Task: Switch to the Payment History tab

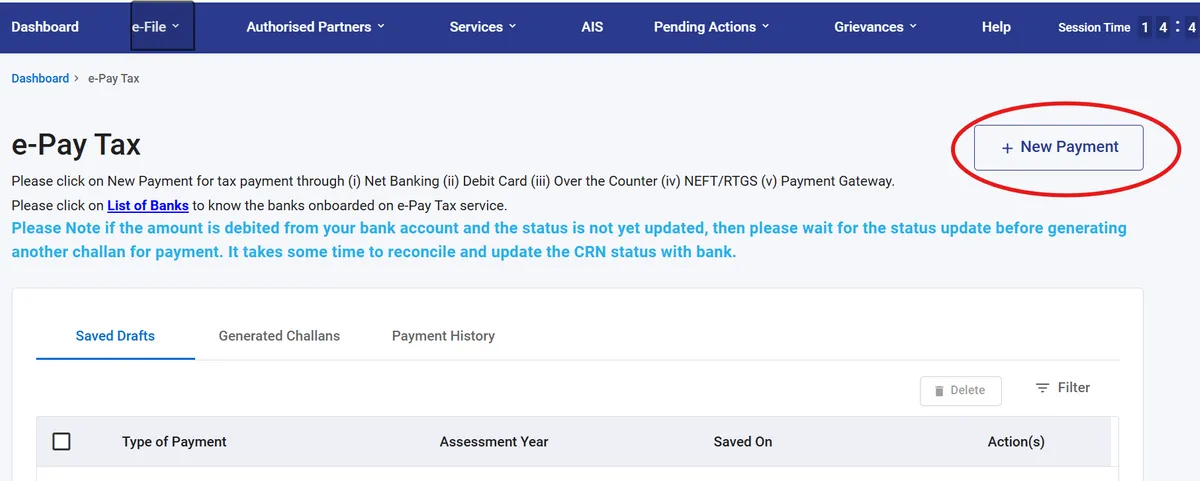Action: coord(443,336)
